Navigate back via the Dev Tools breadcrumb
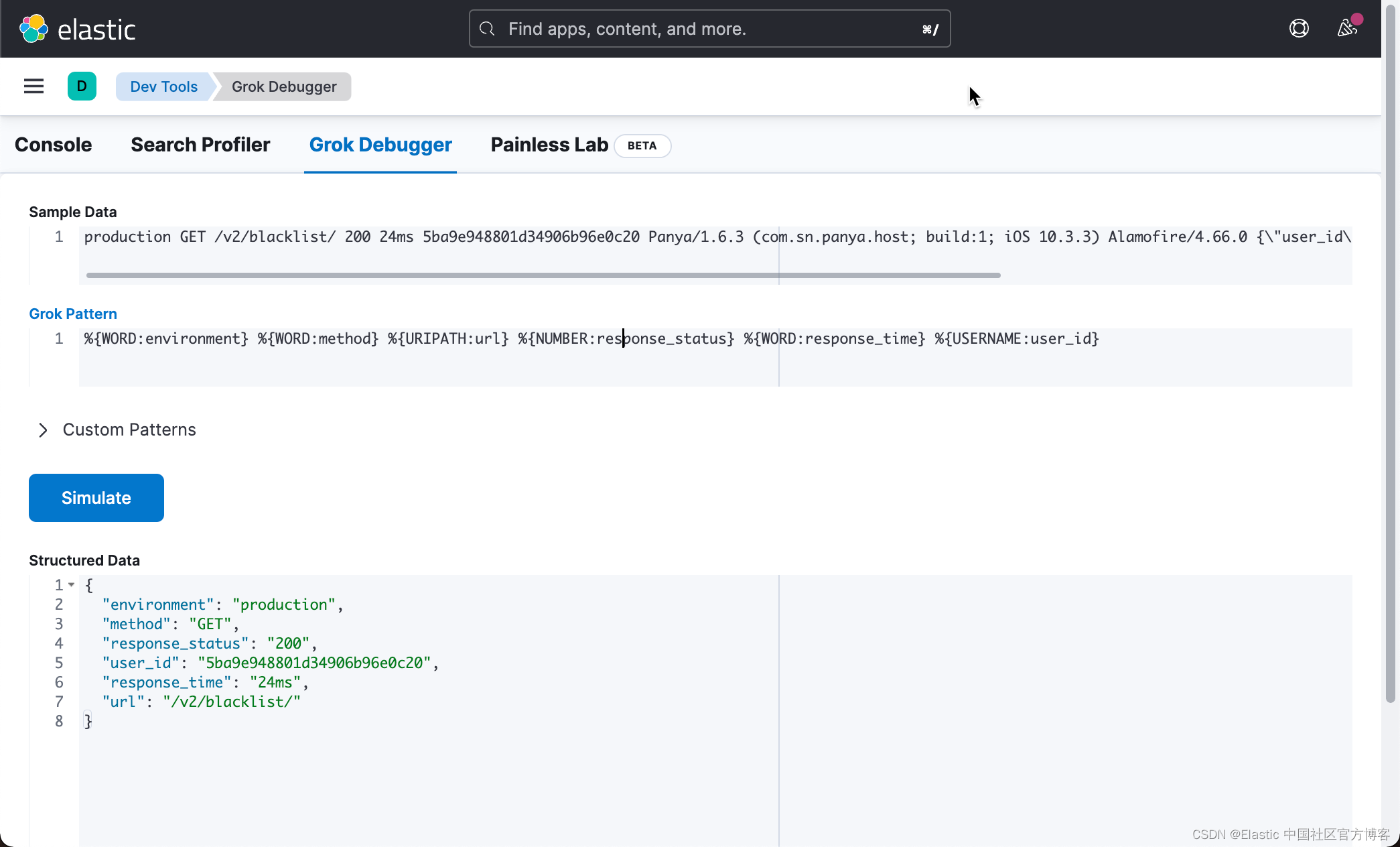Screen dimensions: 1400x847 163,86
